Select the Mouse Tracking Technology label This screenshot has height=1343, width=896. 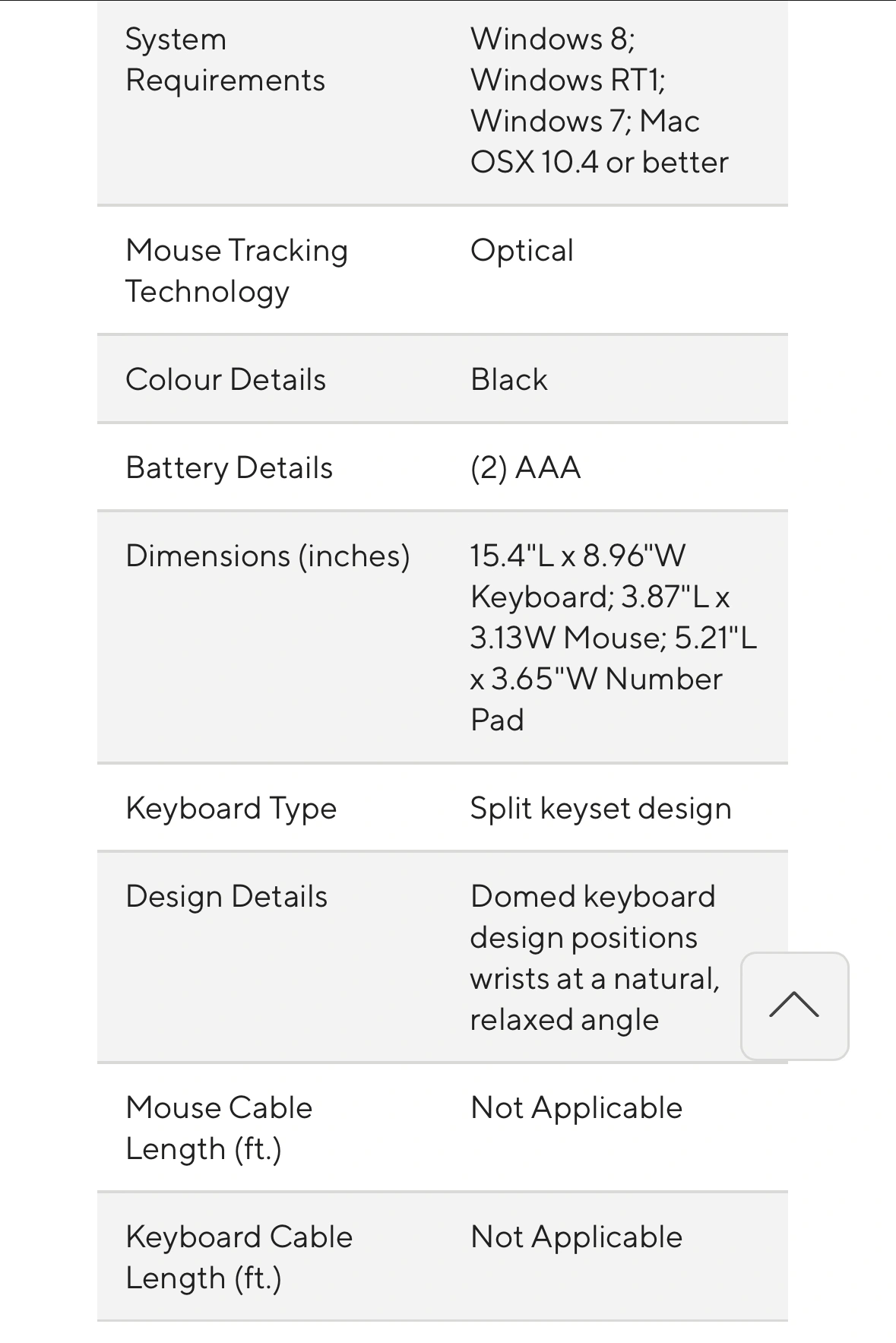[236, 271]
